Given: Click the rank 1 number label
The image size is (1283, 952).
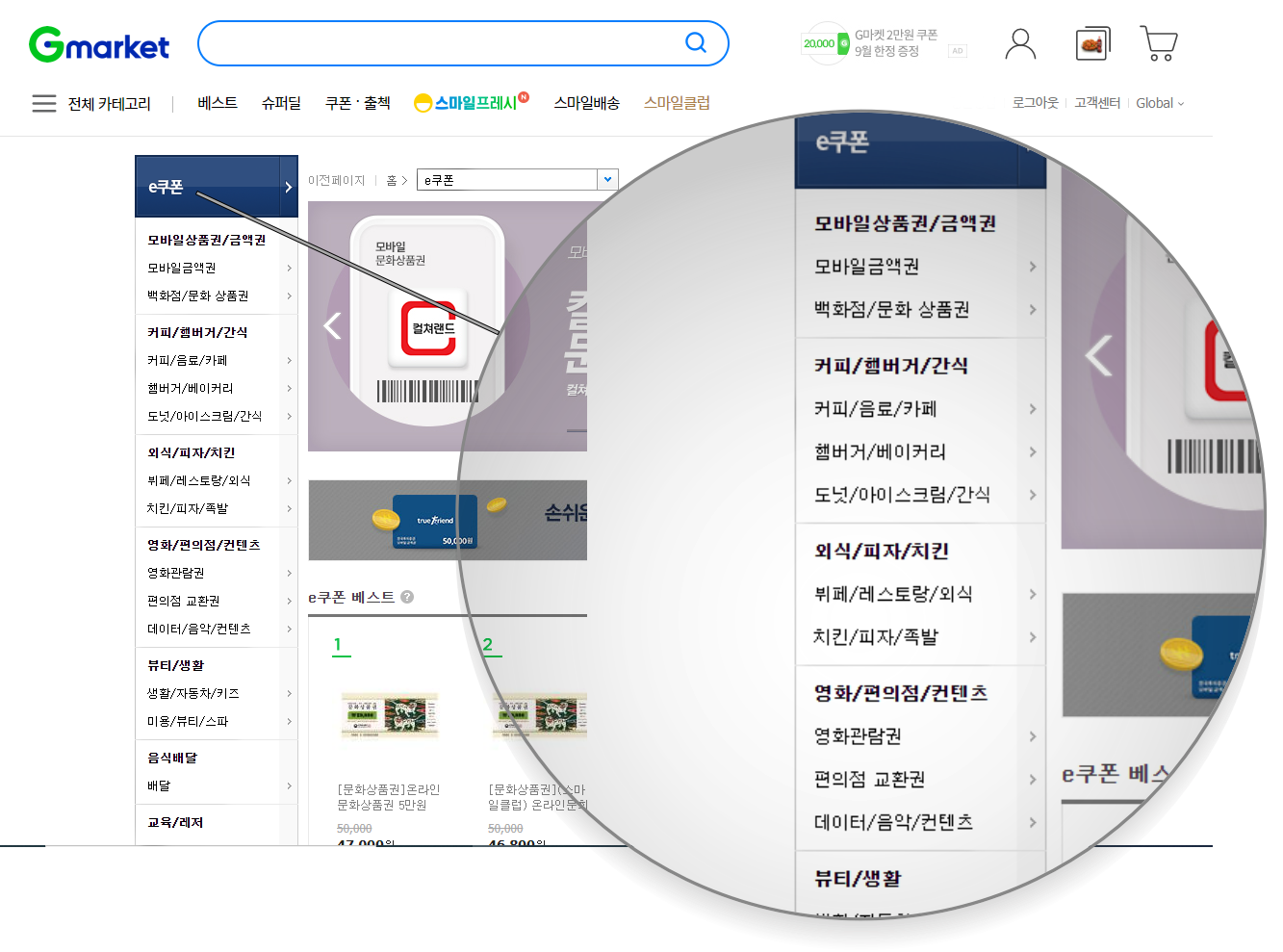Looking at the screenshot, I should tap(338, 645).
